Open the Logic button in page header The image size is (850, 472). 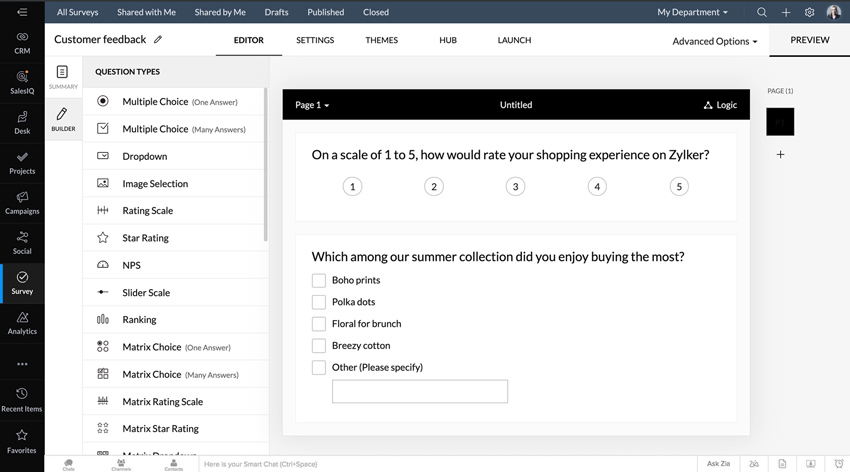(x=720, y=105)
